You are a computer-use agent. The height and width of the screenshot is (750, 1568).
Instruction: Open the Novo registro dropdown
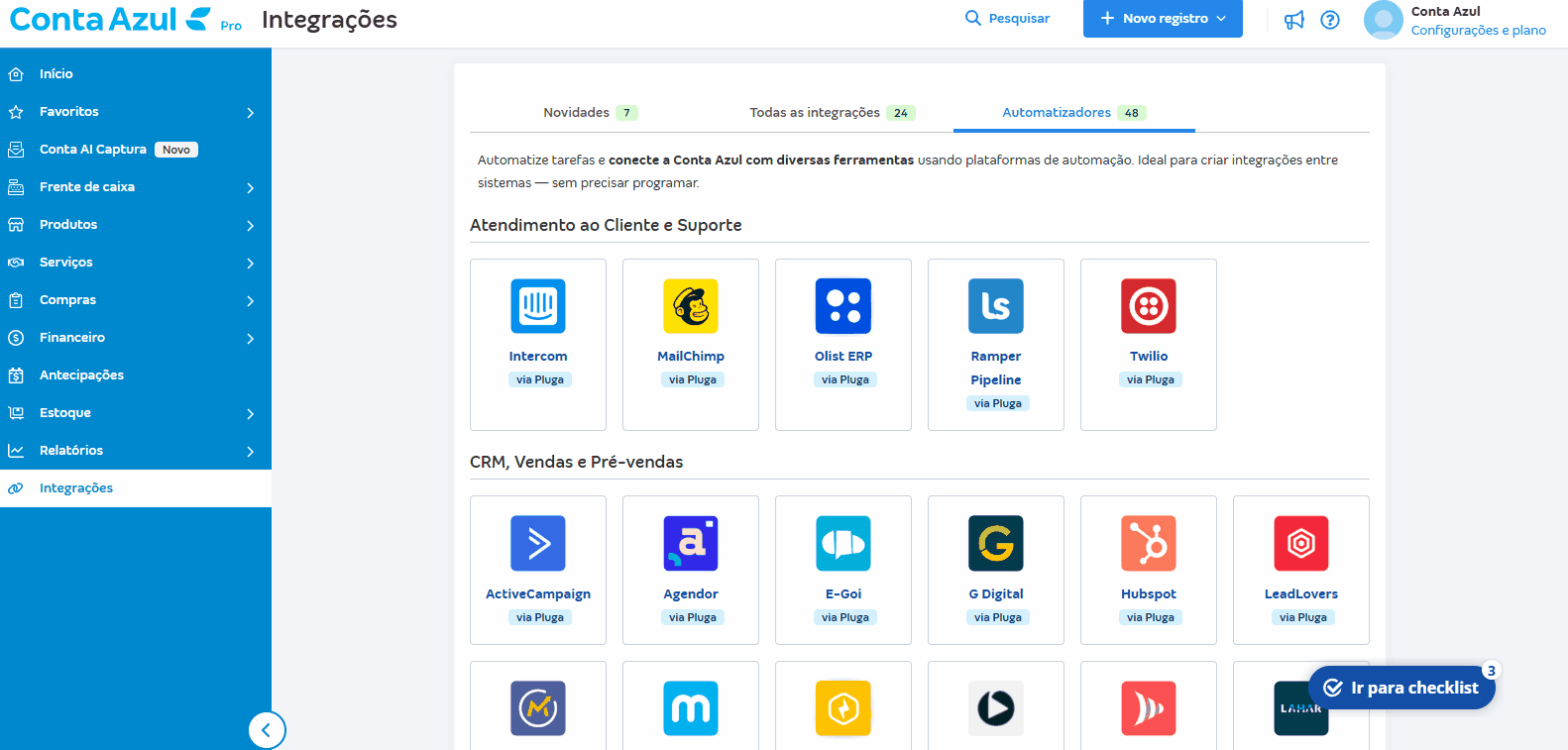(1163, 19)
